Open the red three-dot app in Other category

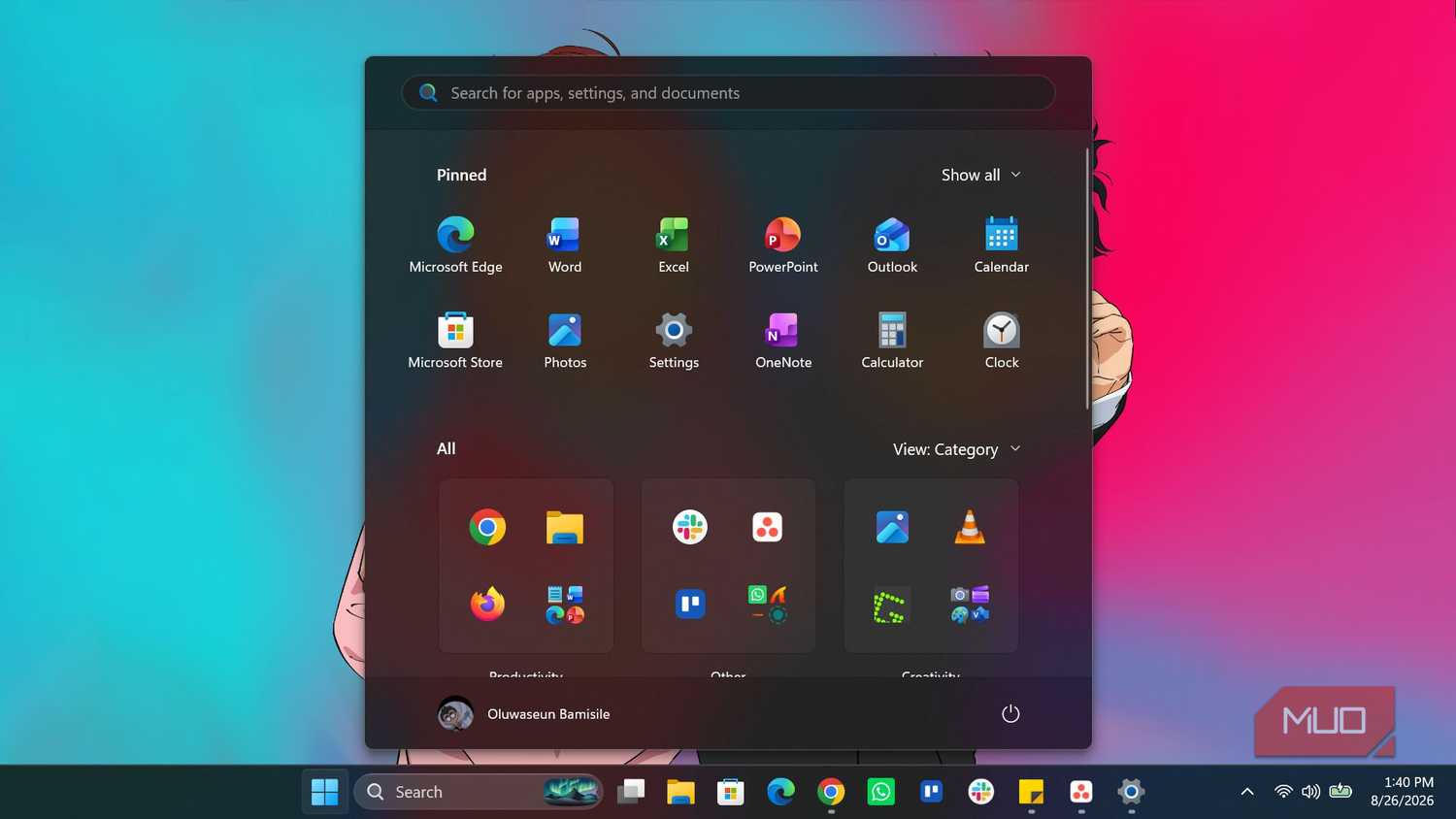[767, 527]
